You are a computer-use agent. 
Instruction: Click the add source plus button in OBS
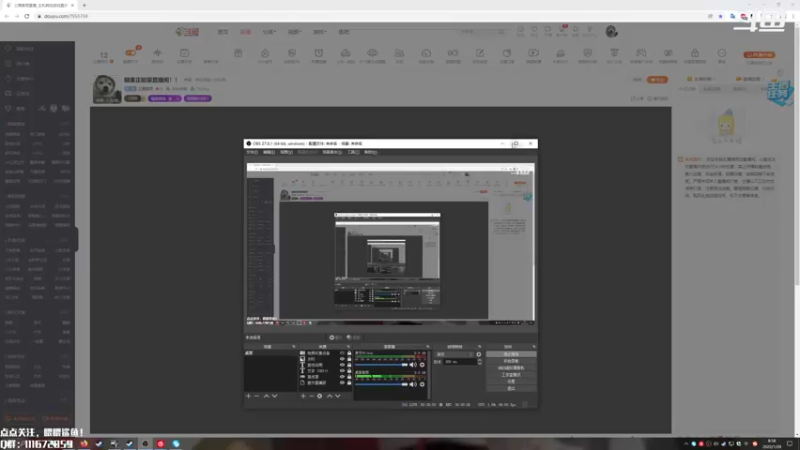pos(303,396)
